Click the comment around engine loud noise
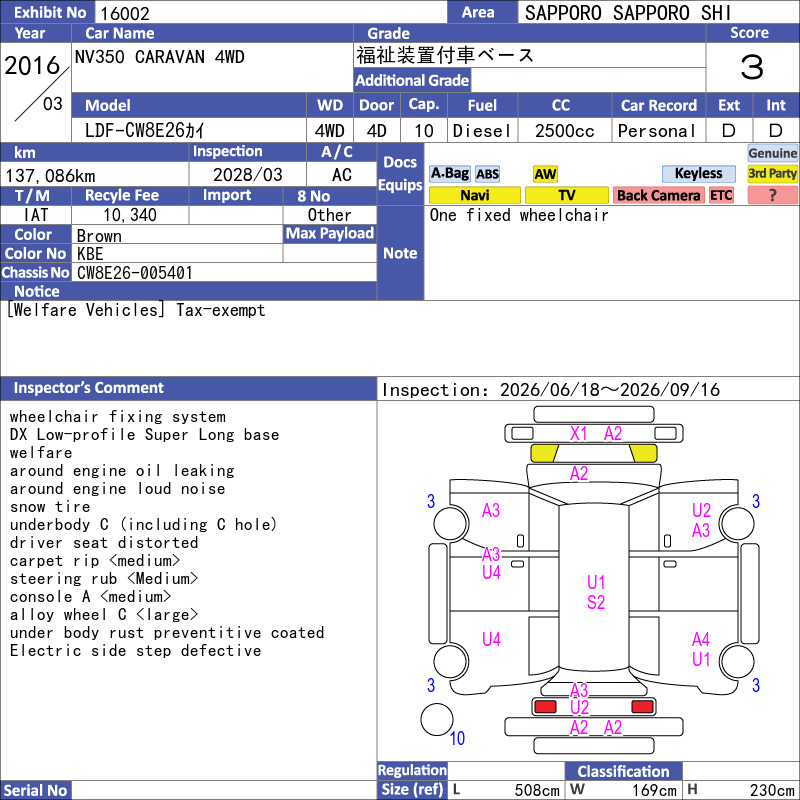 pyautogui.click(x=117, y=489)
